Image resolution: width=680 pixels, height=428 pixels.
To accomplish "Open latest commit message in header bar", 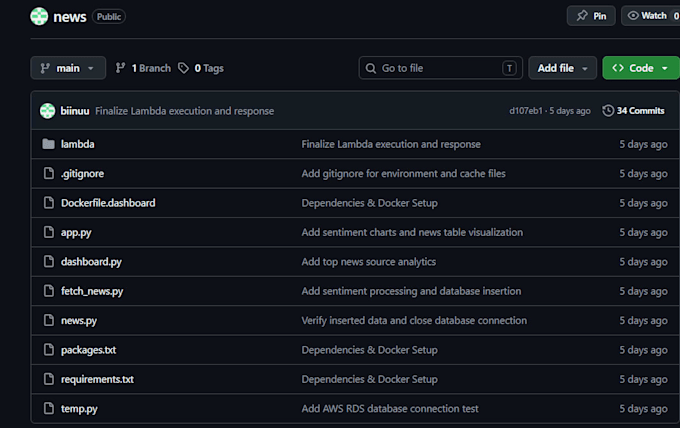I will tap(185, 111).
